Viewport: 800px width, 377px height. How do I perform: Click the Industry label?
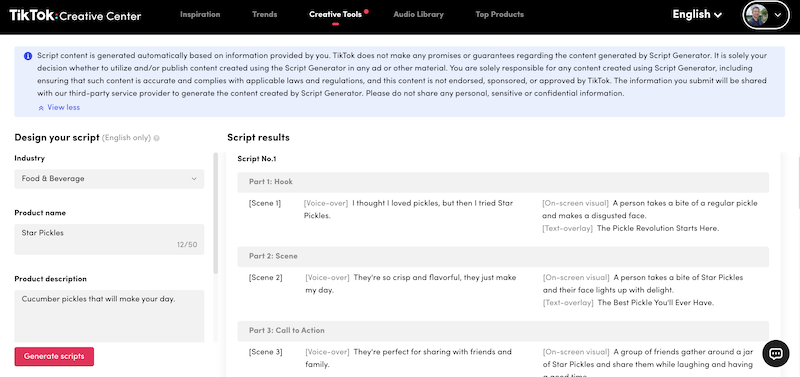[x=30, y=159]
